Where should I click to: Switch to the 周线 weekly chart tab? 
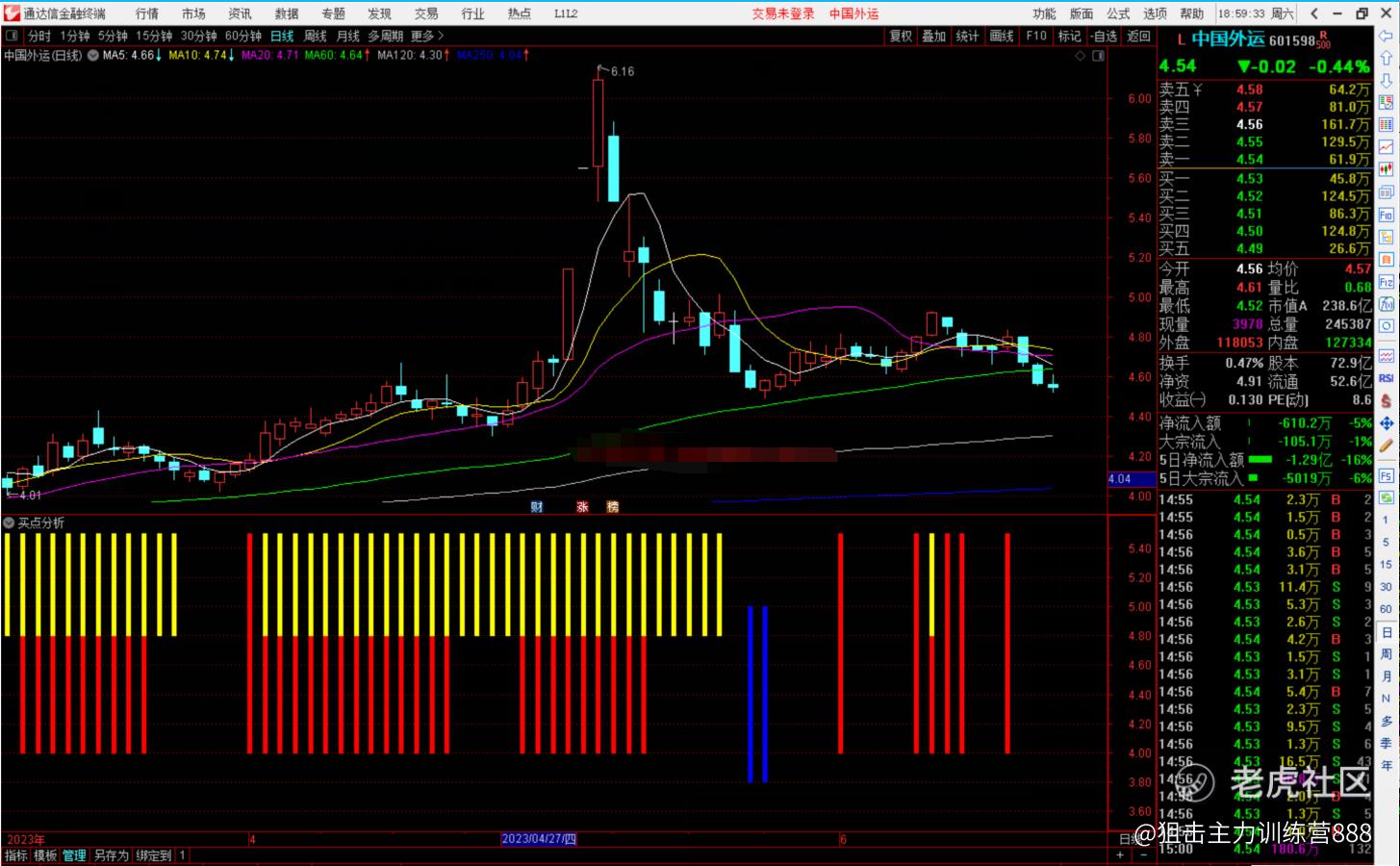[315, 36]
